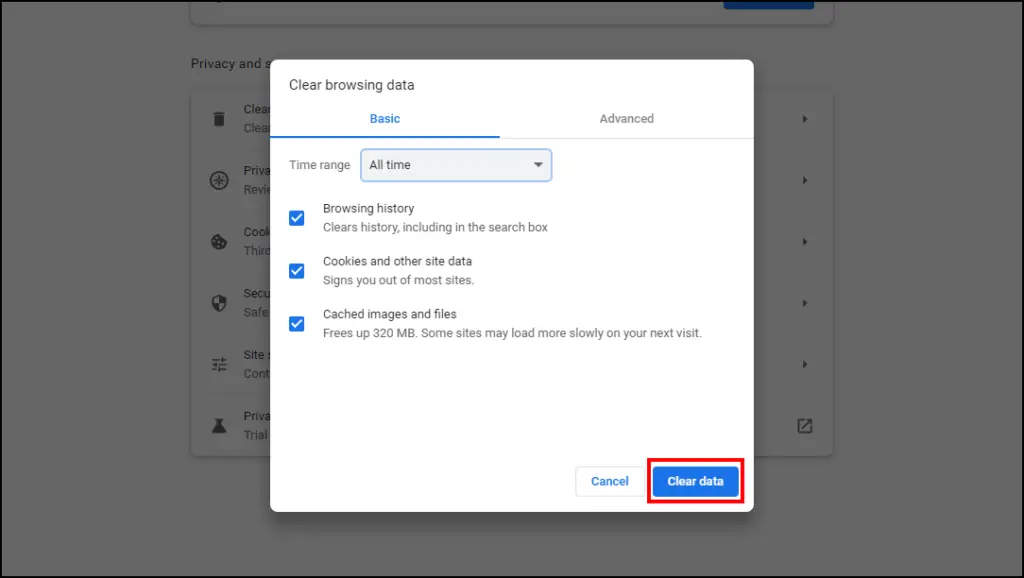Click the Clear data button
1024x578 pixels.
(x=696, y=481)
